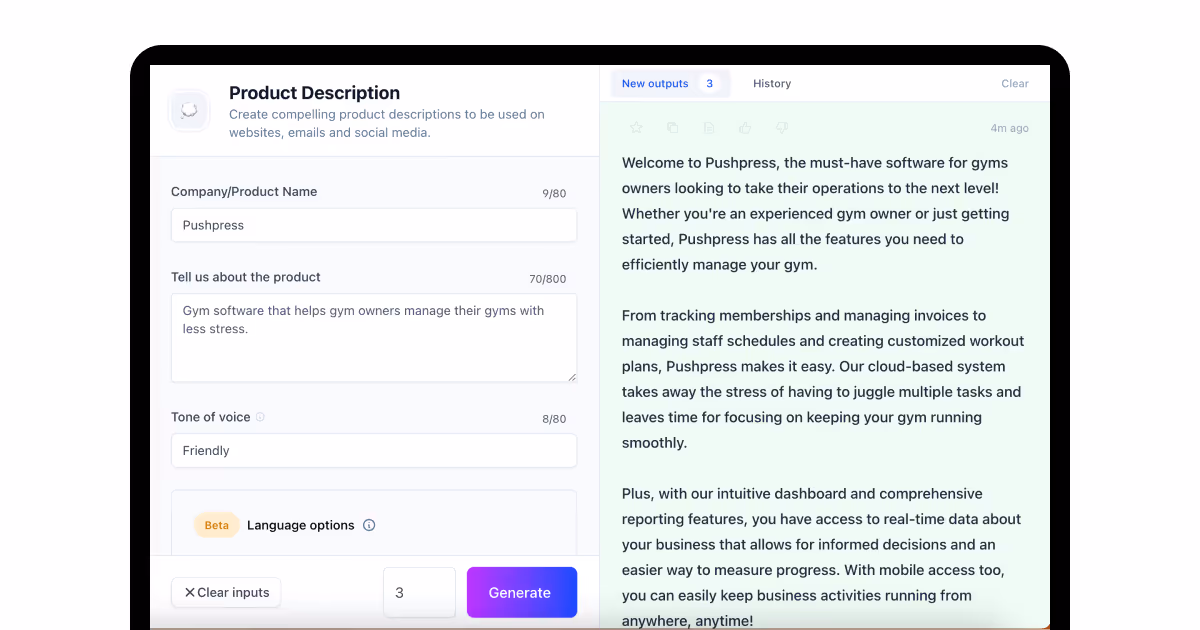Click the Clear inputs button
1200x630 pixels.
(226, 593)
